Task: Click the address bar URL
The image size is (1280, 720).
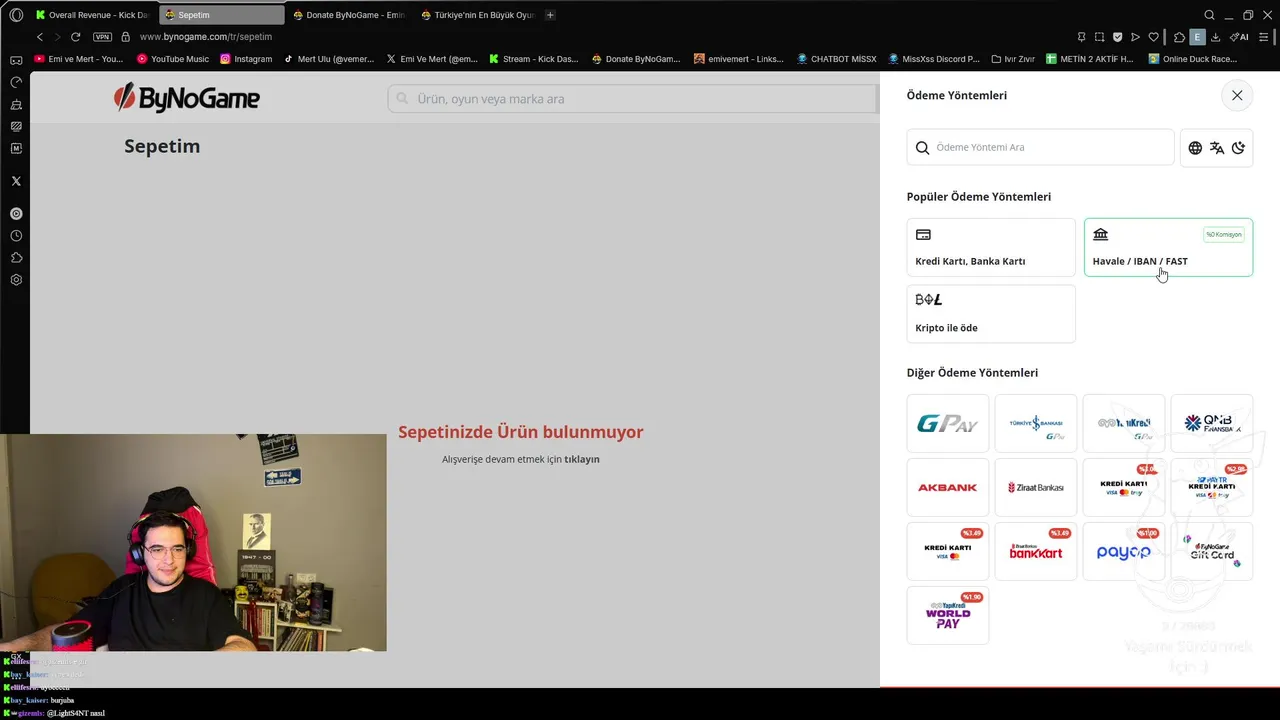Action: [x=206, y=37]
